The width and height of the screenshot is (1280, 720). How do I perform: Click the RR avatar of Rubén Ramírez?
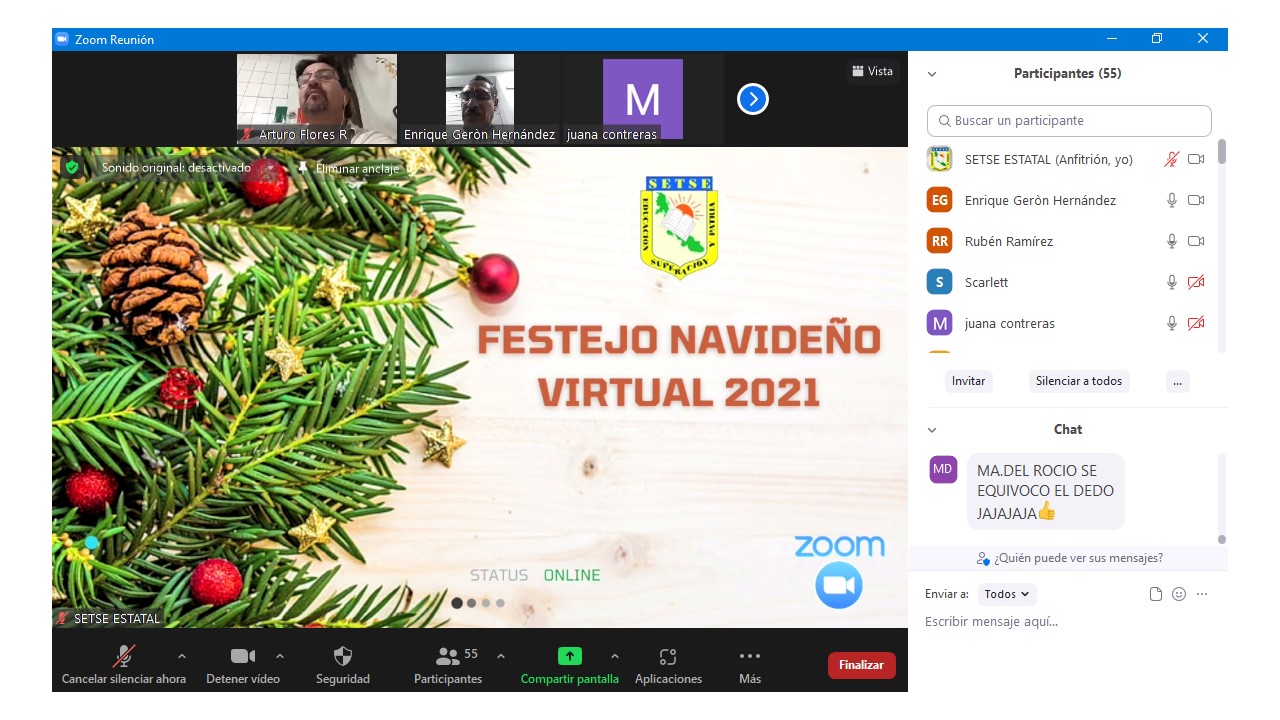[939, 241]
